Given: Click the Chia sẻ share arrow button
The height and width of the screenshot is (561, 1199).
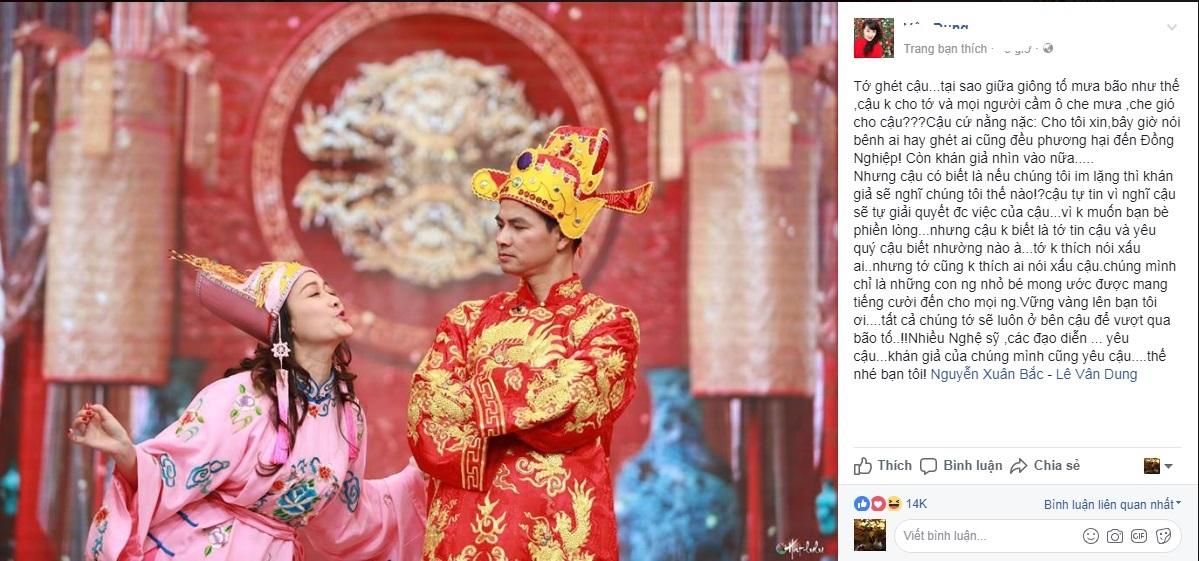Looking at the screenshot, I should click(1044, 465).
